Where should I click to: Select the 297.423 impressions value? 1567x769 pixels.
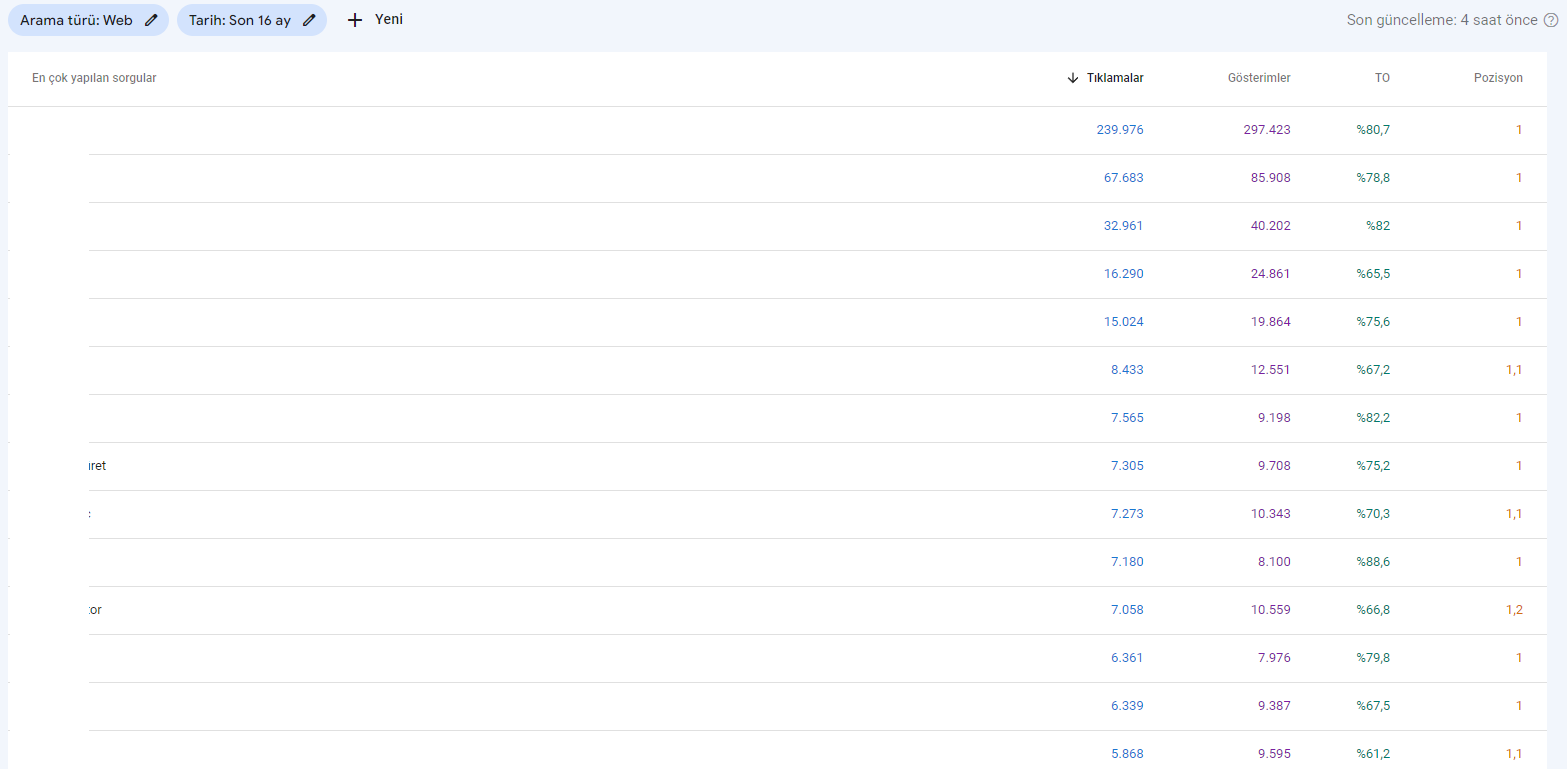(1267, 130)
